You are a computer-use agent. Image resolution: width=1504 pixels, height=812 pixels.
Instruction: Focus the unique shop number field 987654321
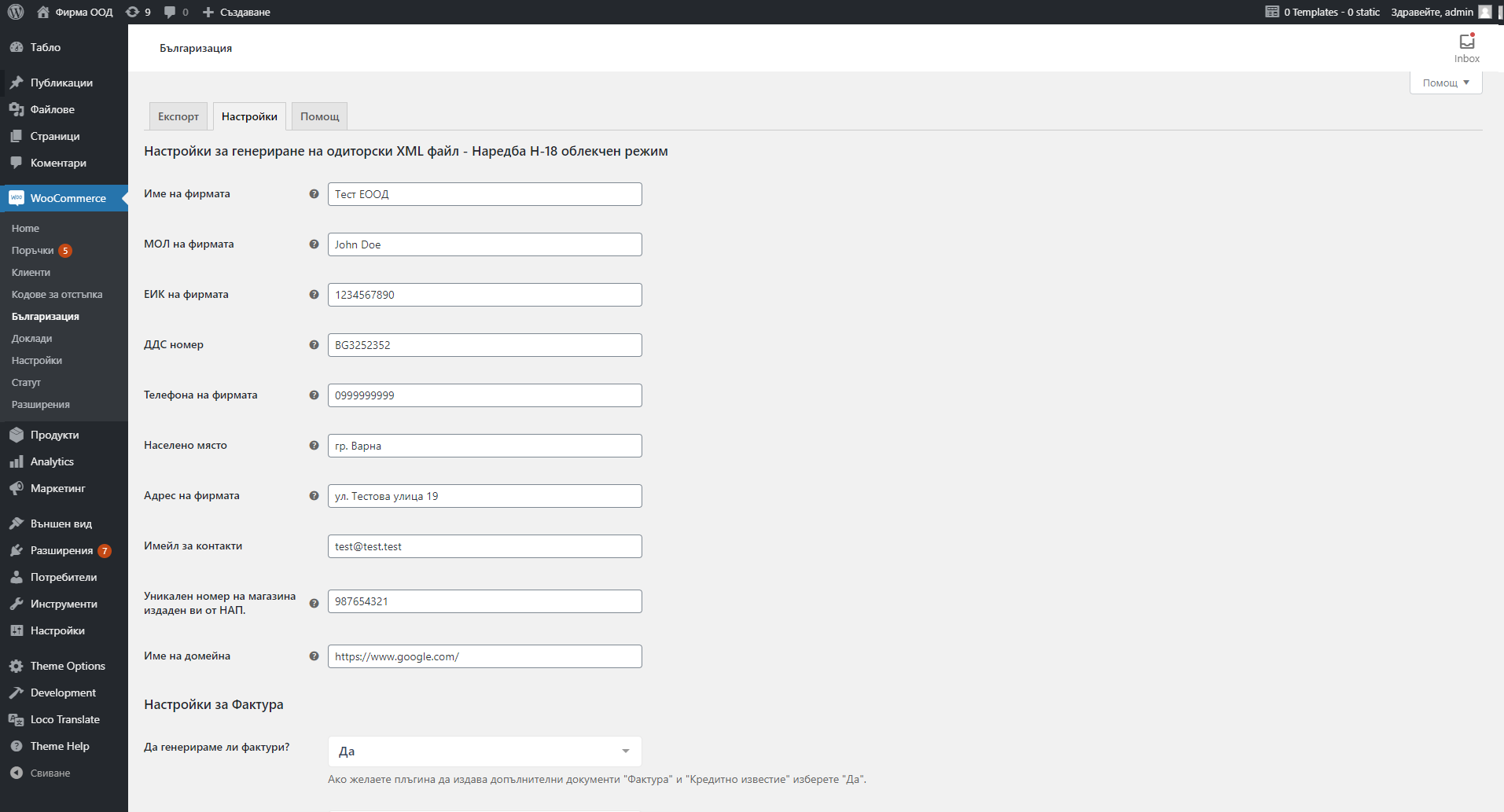484,601
